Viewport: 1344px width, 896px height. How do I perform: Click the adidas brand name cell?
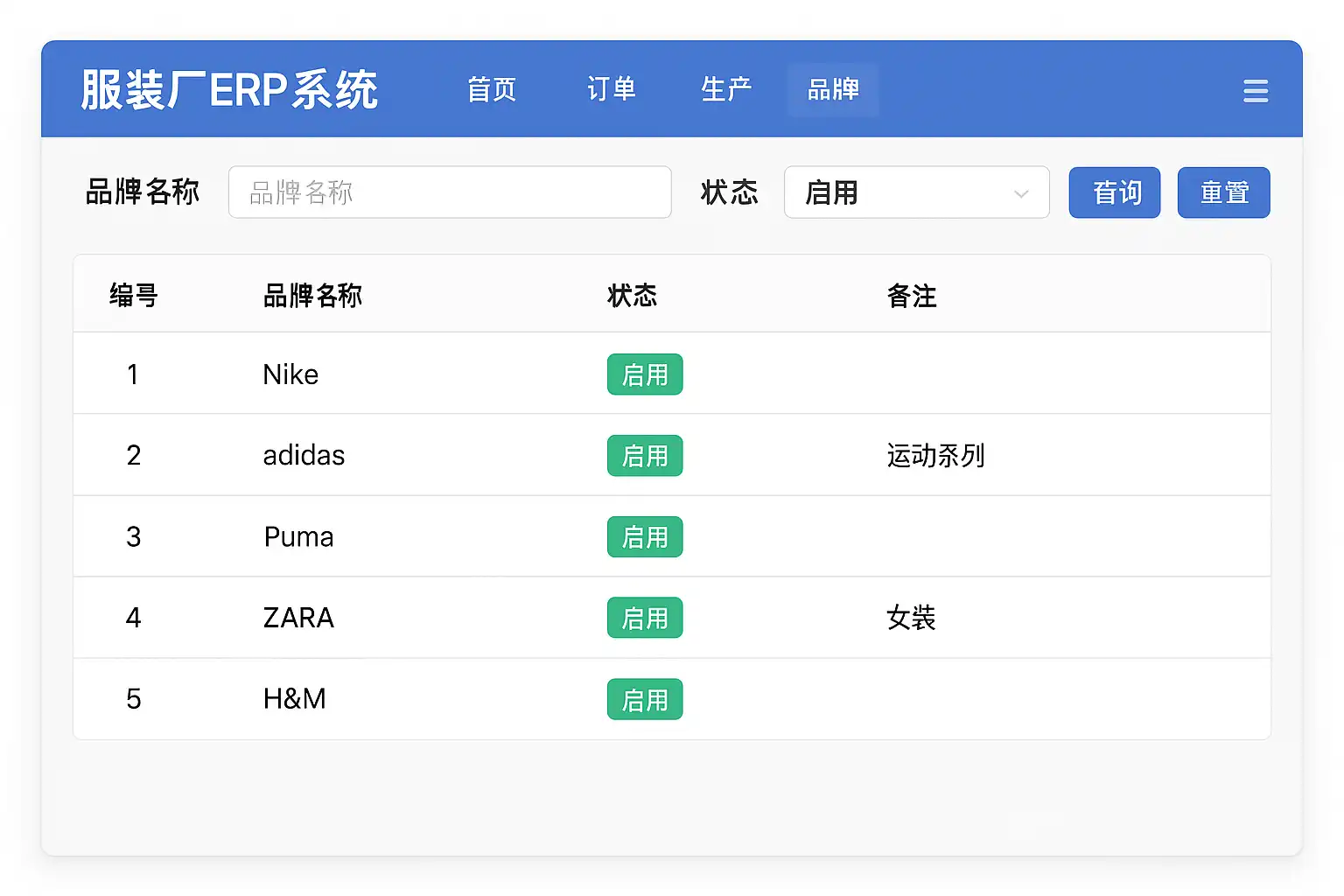304,456
